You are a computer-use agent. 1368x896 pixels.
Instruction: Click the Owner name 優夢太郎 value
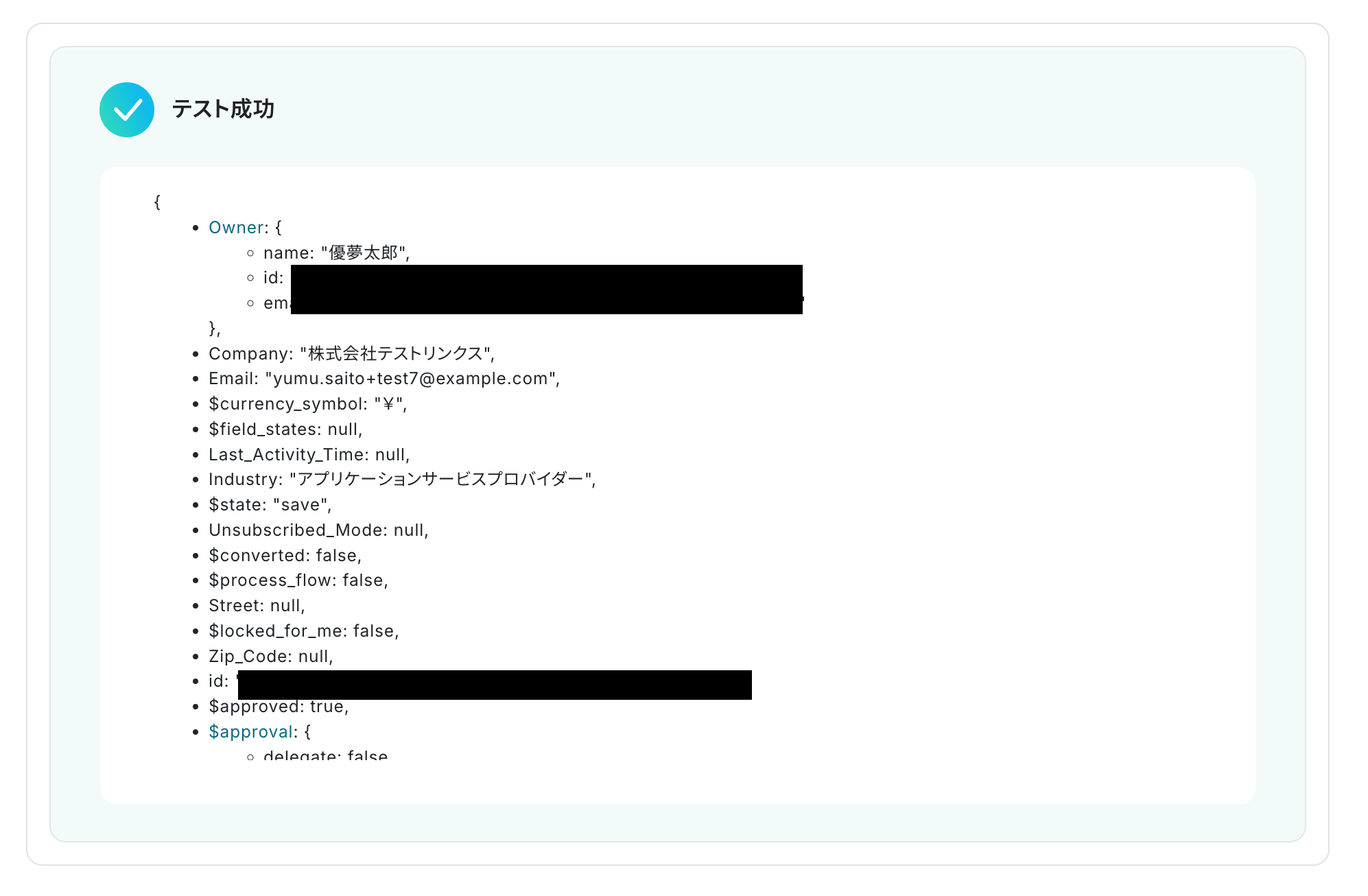364,253
